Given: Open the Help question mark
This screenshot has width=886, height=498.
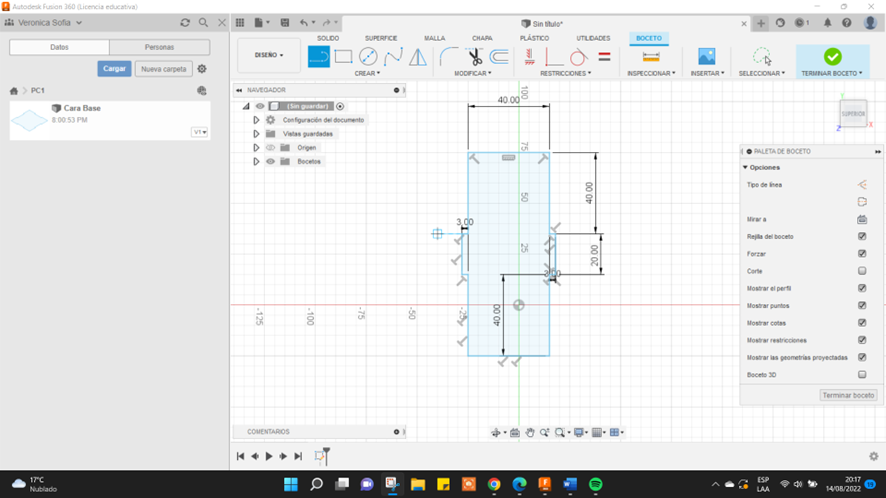Looking at the screenshot, I should point(846,23).
